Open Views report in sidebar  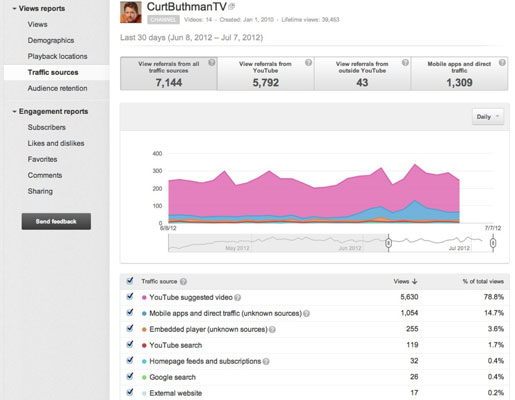coord(37,24)
